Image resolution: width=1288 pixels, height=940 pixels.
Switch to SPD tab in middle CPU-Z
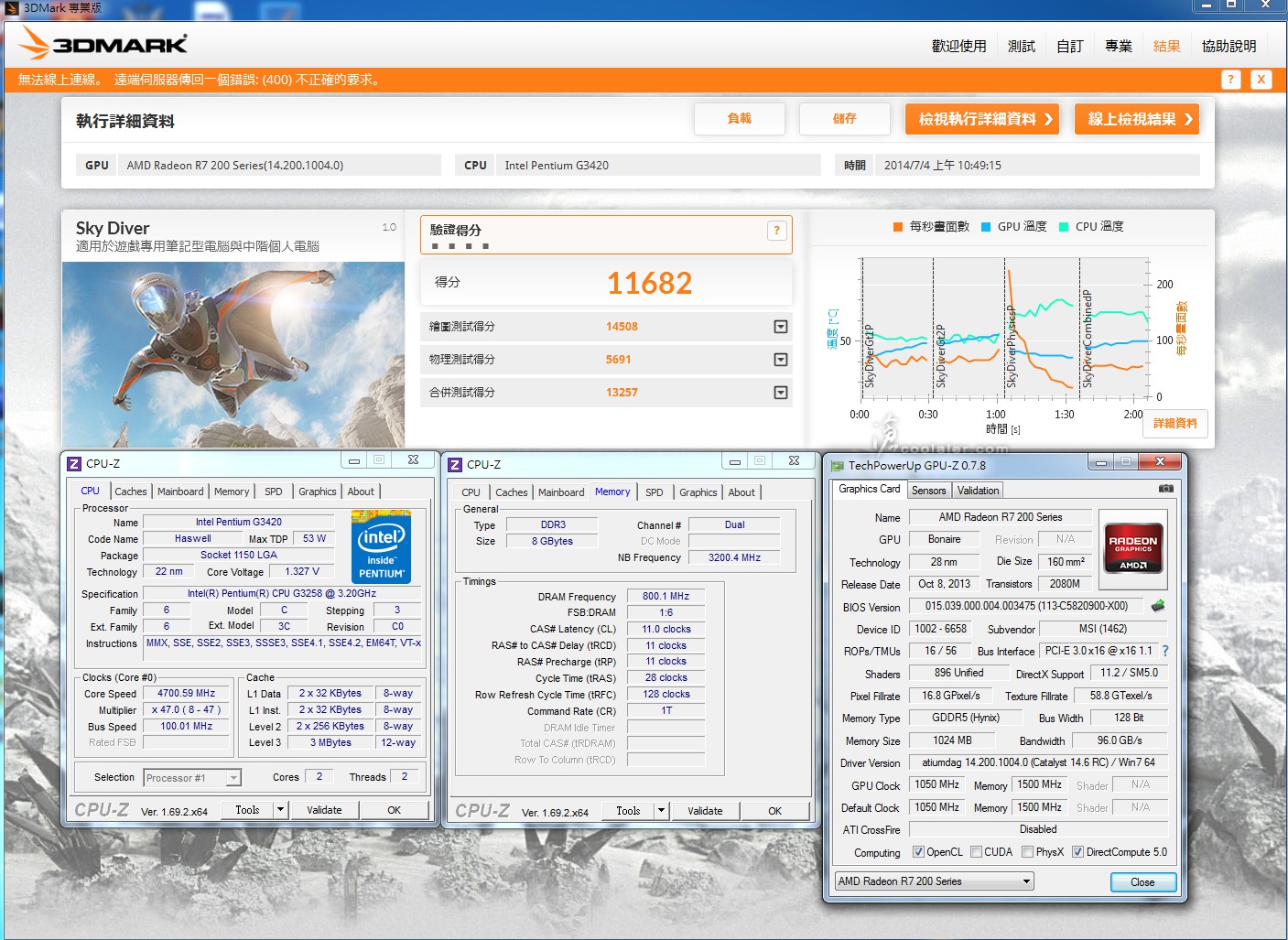tap(655, 492)
